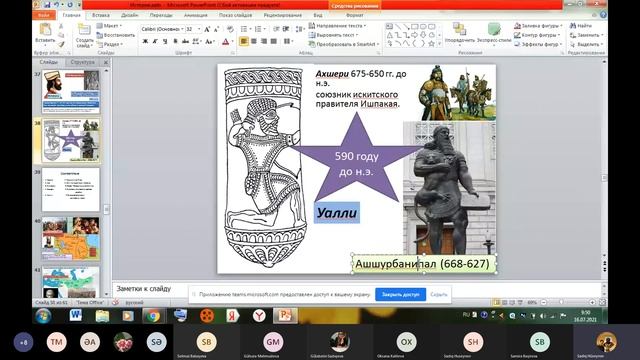Click the Заметки к слайду notes field
Screen dimensions: 640x360
coord(357,289)
